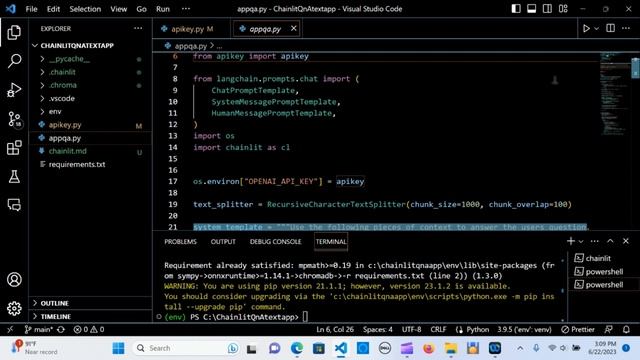Switch to the Output tab
This screenshot has width=640, height=360.
point(223,242)
